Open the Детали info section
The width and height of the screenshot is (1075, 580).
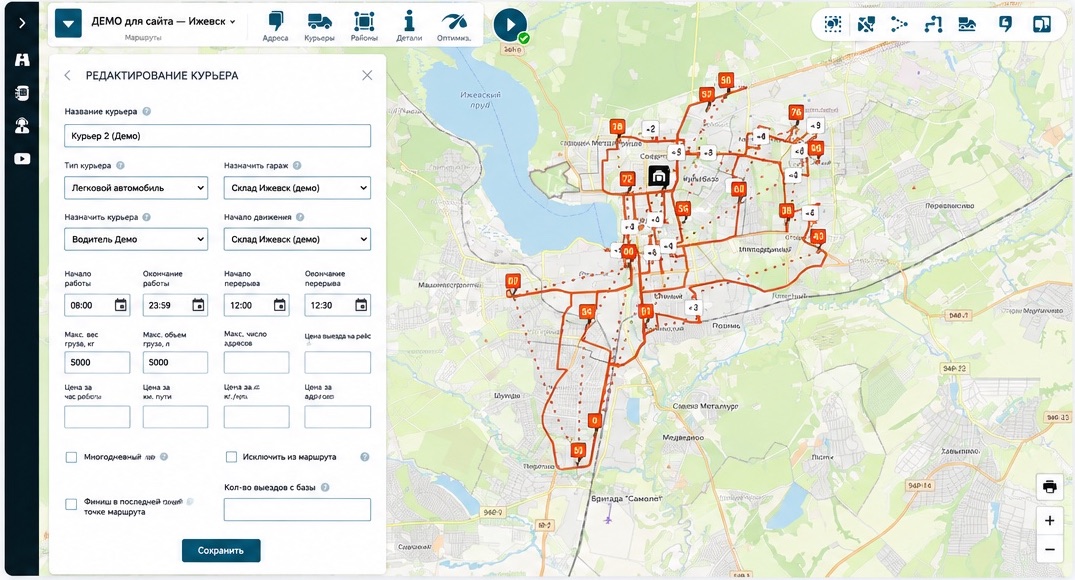pyautogui.click(x=409, y=27)
